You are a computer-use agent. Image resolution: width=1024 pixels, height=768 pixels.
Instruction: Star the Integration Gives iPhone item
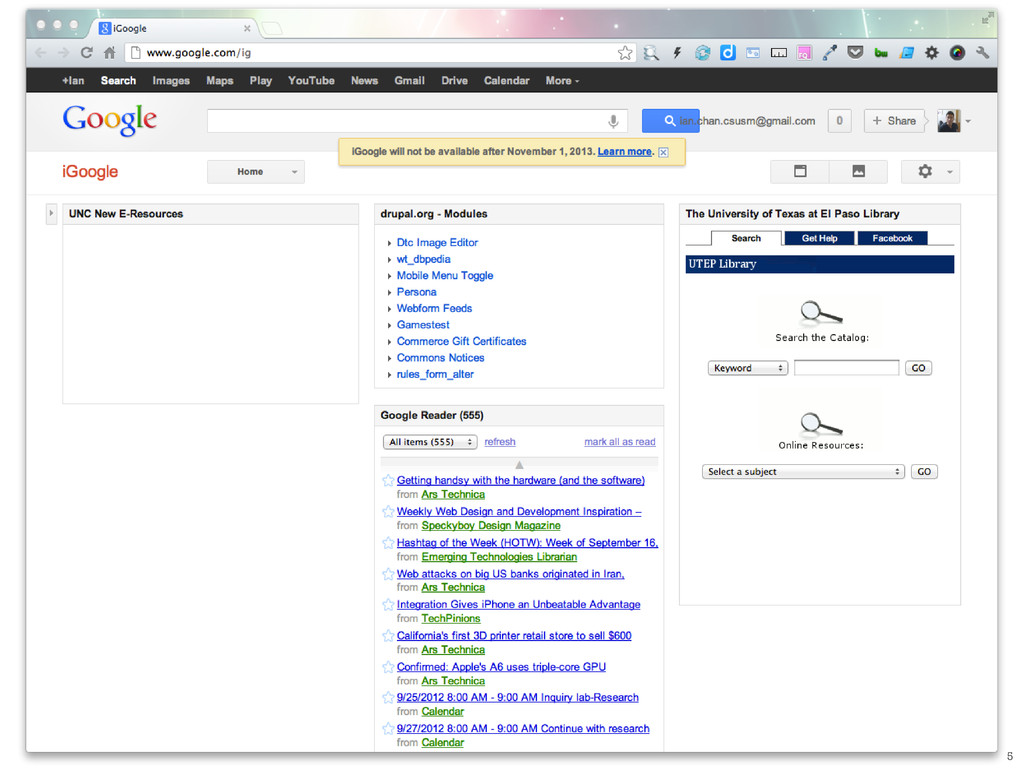tap(388, 605)
